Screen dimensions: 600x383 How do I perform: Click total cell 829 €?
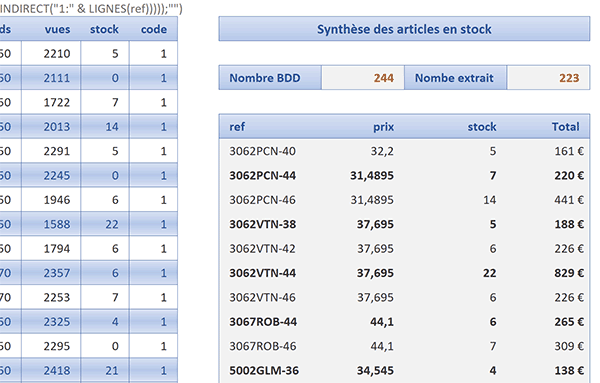click(569, 273)
